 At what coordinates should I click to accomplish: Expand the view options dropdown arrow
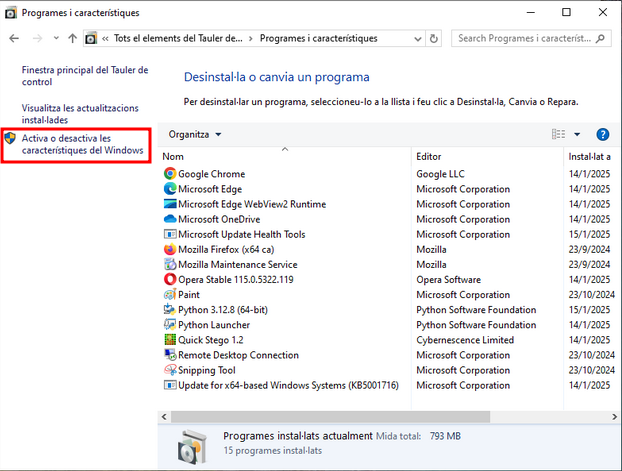coord(577,134)
